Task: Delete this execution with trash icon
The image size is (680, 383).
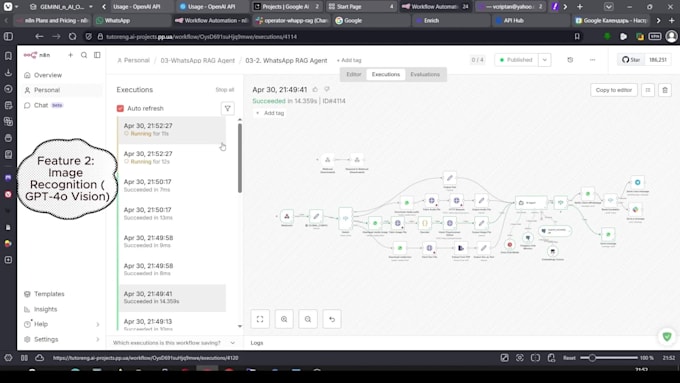Action: click(x=665, y=90)
